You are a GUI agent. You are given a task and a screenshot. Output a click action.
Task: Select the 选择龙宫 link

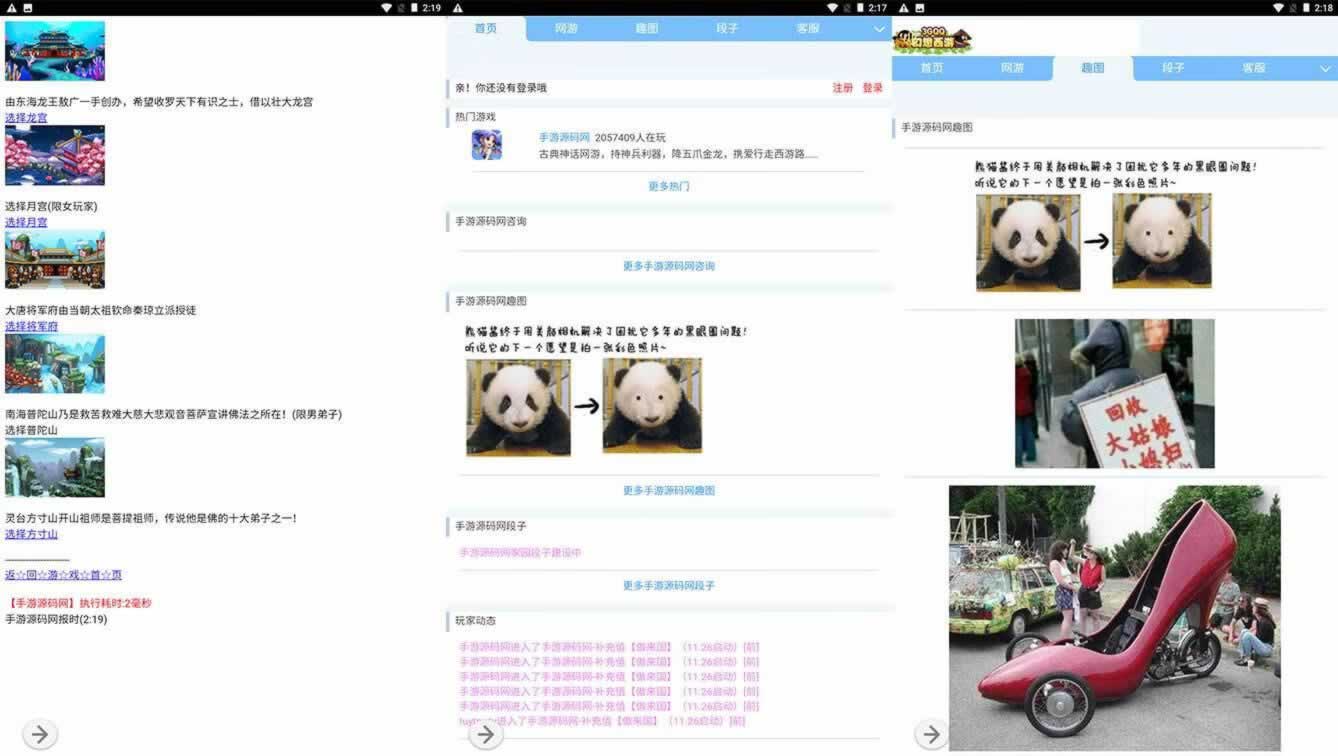coord(26,118)
